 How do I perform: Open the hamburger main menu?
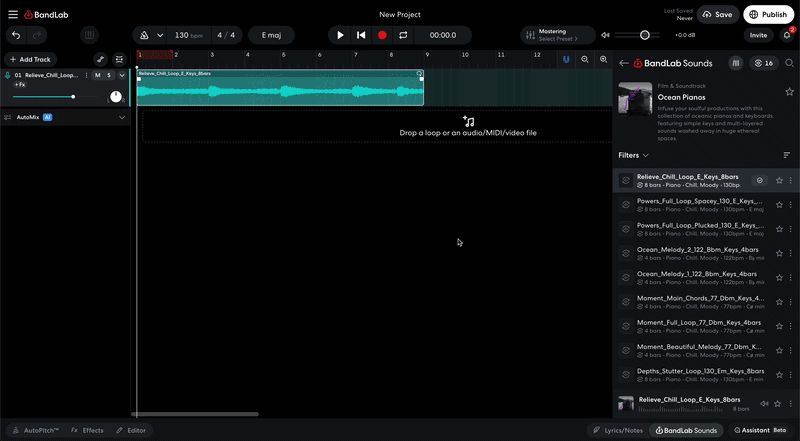(13, 15)
